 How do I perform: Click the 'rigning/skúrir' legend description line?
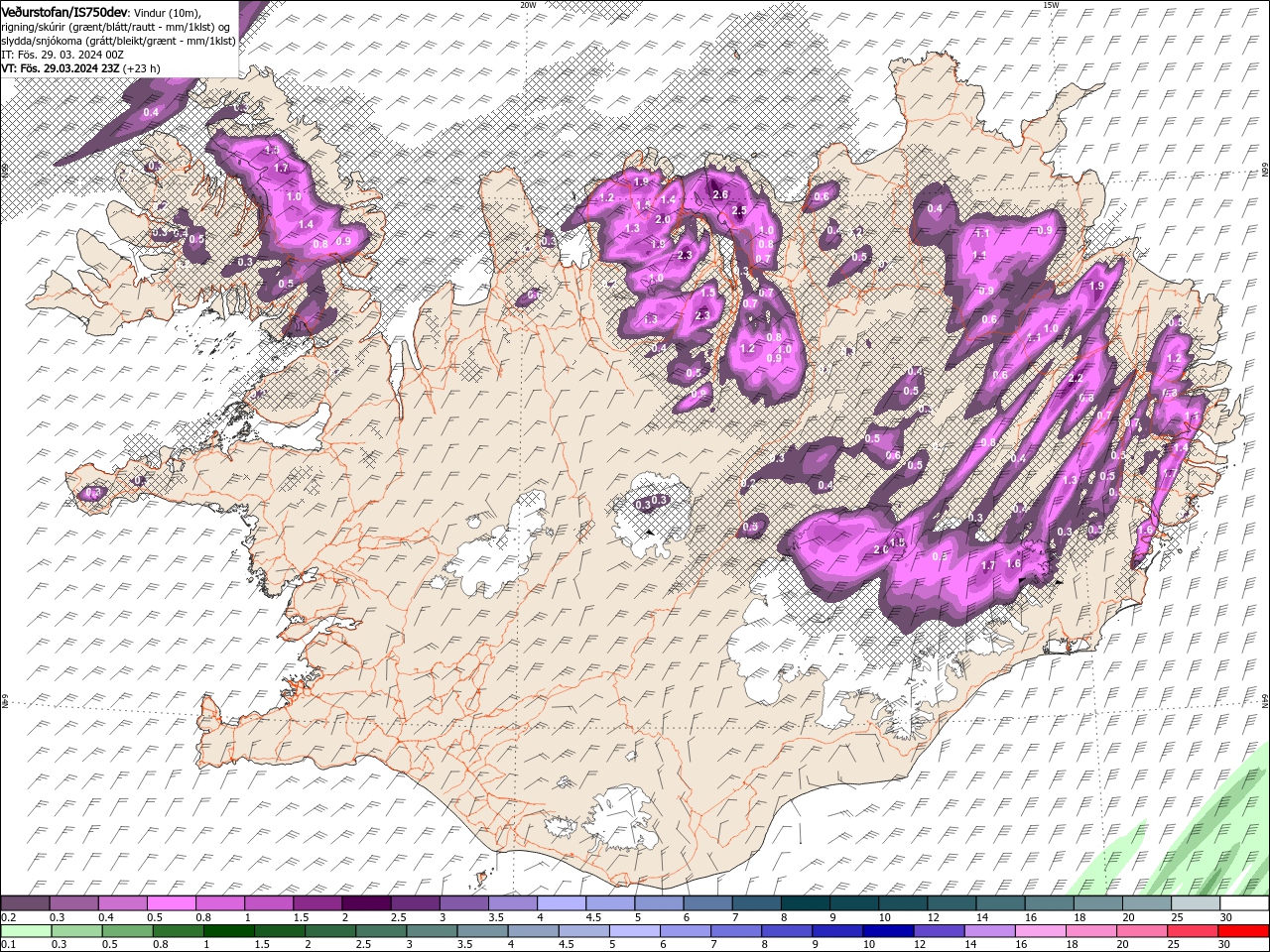tap(116, 26)
